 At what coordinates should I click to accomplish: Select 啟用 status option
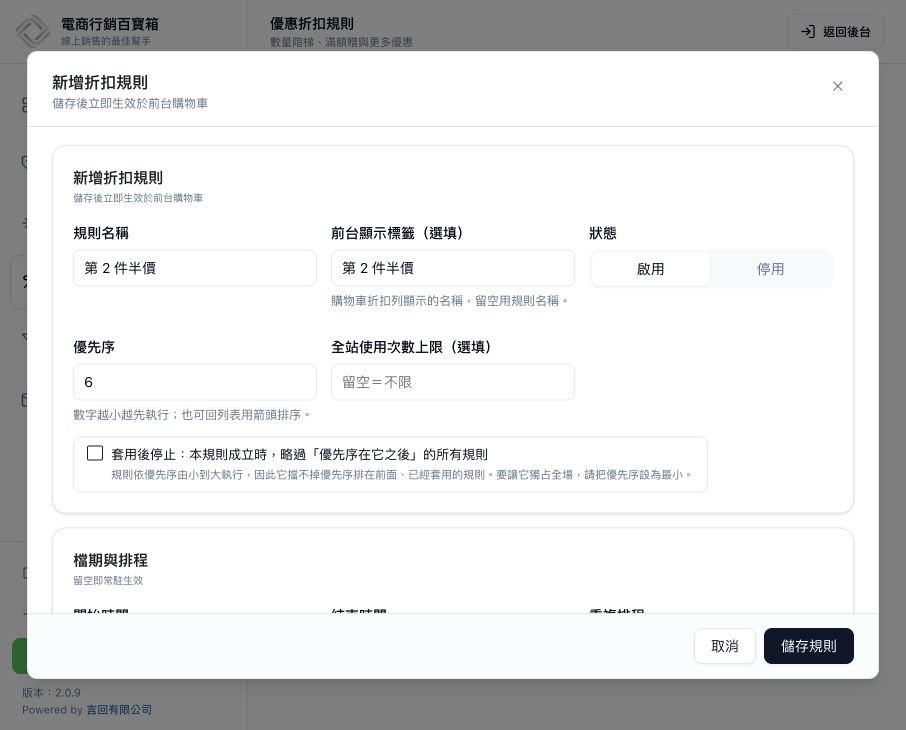[x=651, y=269]
